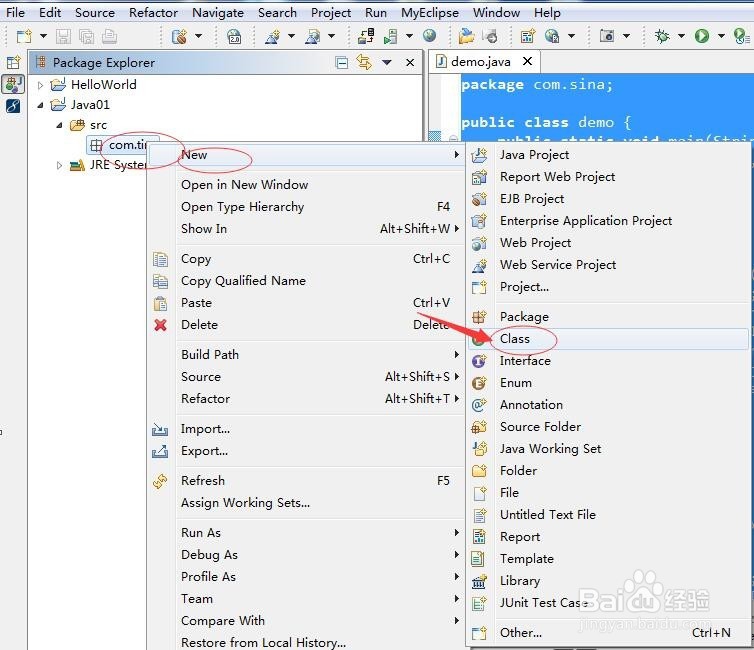
Task: Open the Run As submenu
Action: pyautogui.click(x=306, y=533)
